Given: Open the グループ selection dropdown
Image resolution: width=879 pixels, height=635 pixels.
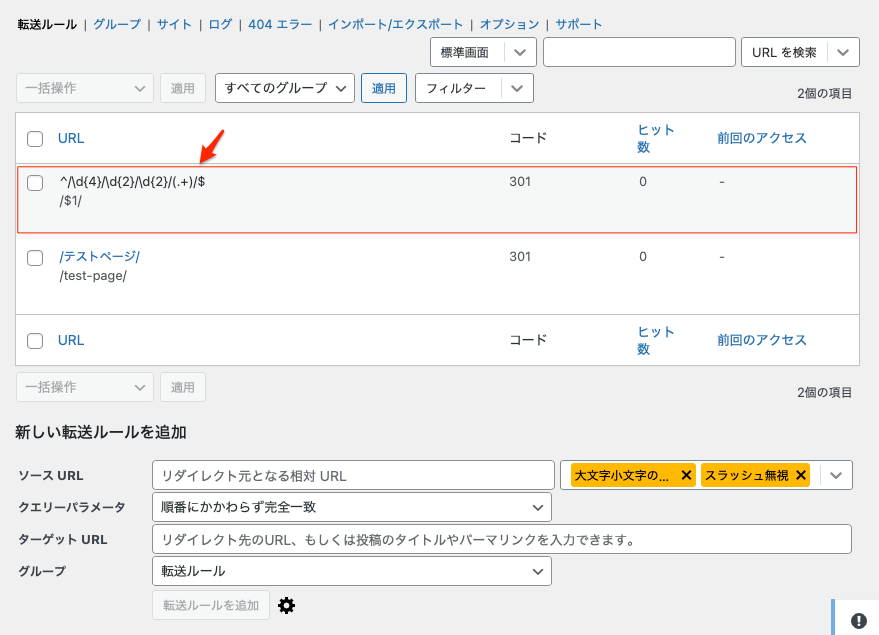Looking at the screenshot, I should click(351, 571).
